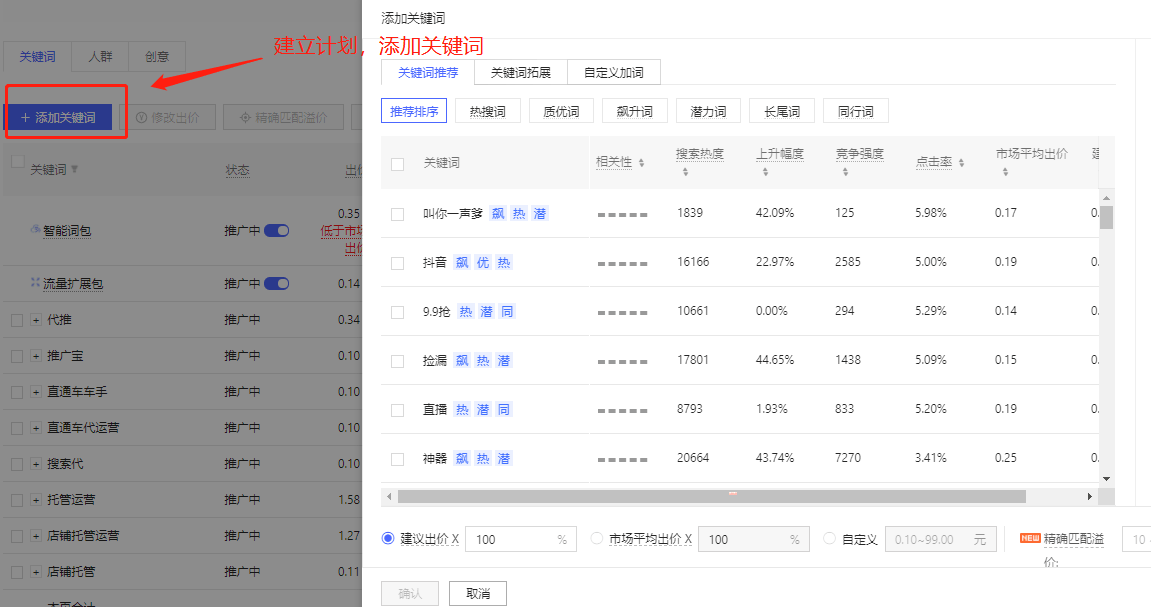Click the 建议出价 percentage input field
Screen dimensions: 1151x607
tap(520, 539)
